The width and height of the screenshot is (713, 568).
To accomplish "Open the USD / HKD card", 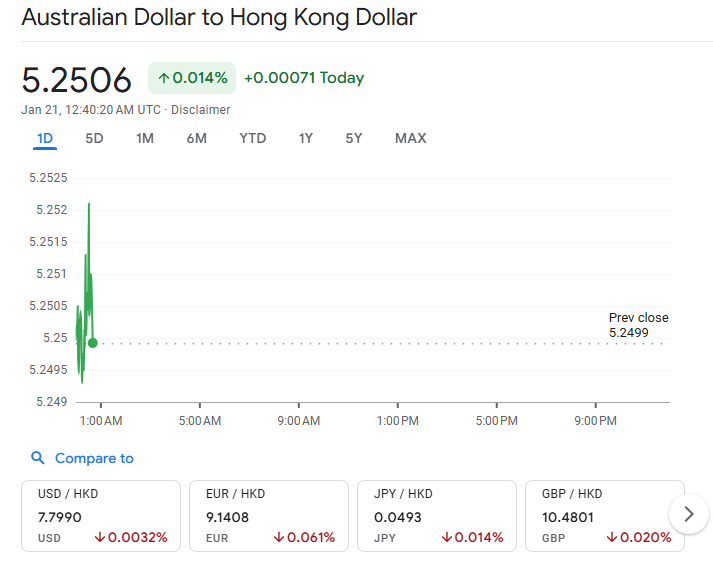I will coord(101,515).
